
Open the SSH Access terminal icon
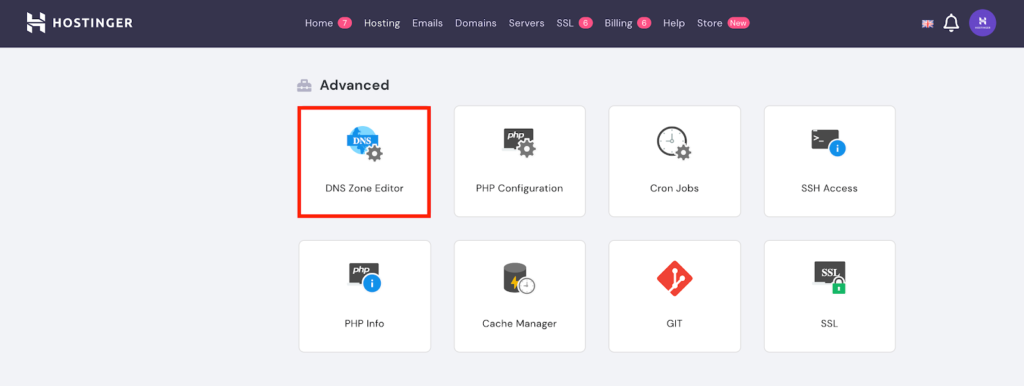pos(829,142)
